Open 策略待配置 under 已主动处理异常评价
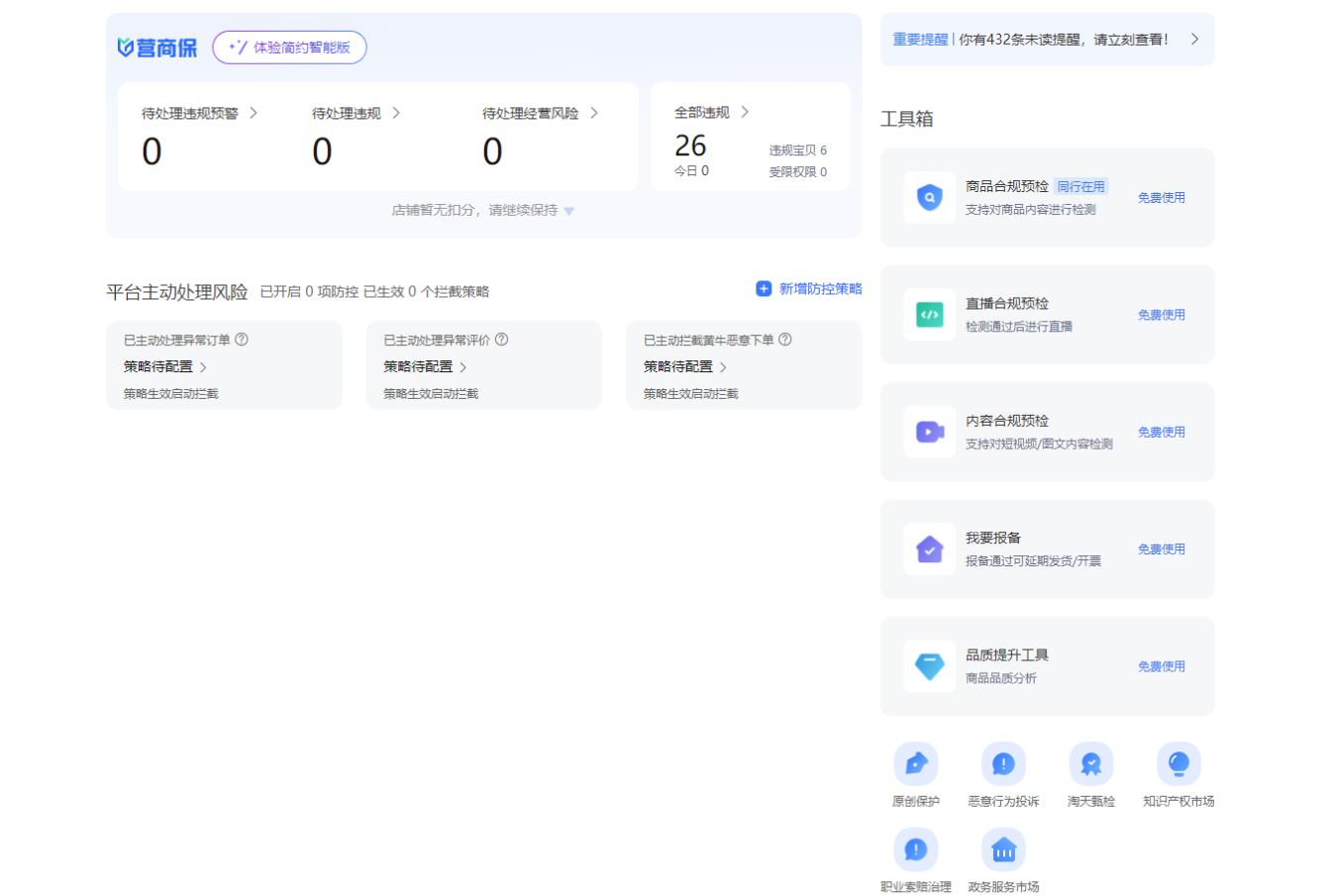The image size is (1332, 896). point(425,367)
